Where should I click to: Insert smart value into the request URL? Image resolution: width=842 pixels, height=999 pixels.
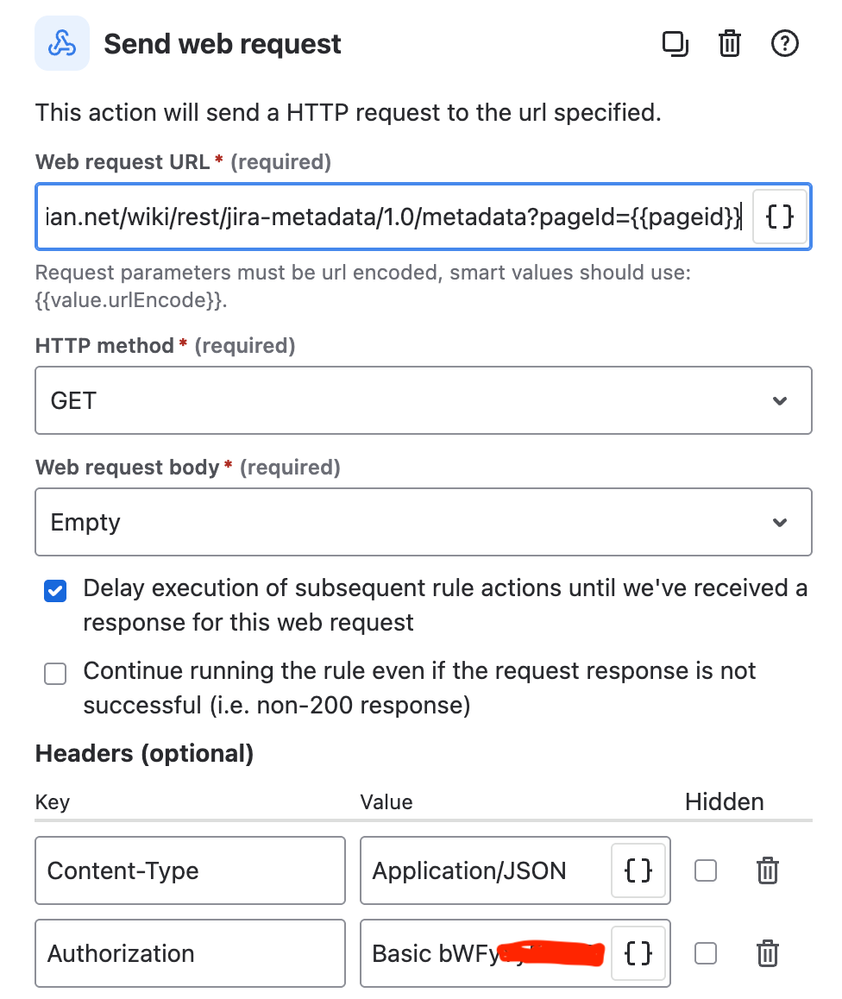click(x=779, y=216)
